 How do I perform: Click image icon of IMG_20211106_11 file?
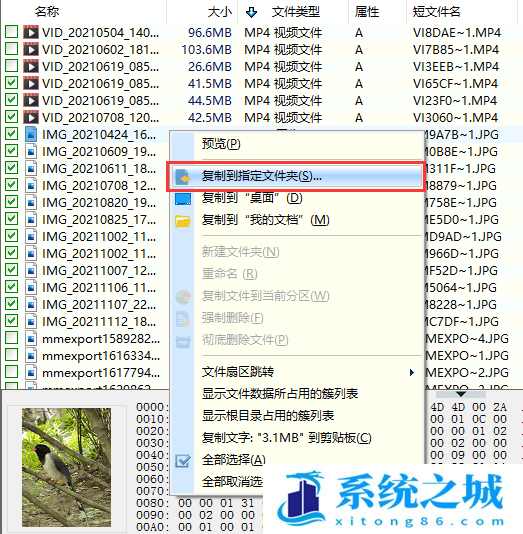click(31, 287)
